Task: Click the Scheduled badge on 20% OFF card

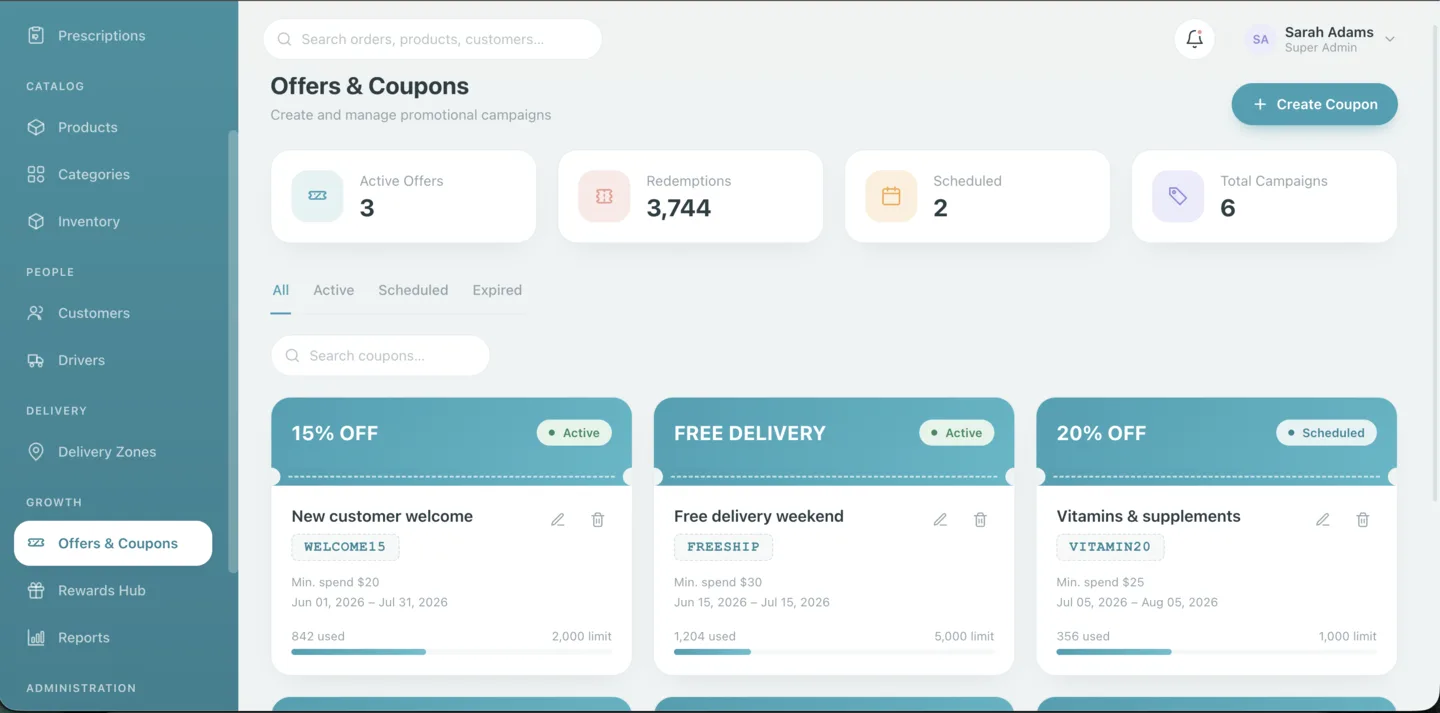Action: (x=1326, y=433)
